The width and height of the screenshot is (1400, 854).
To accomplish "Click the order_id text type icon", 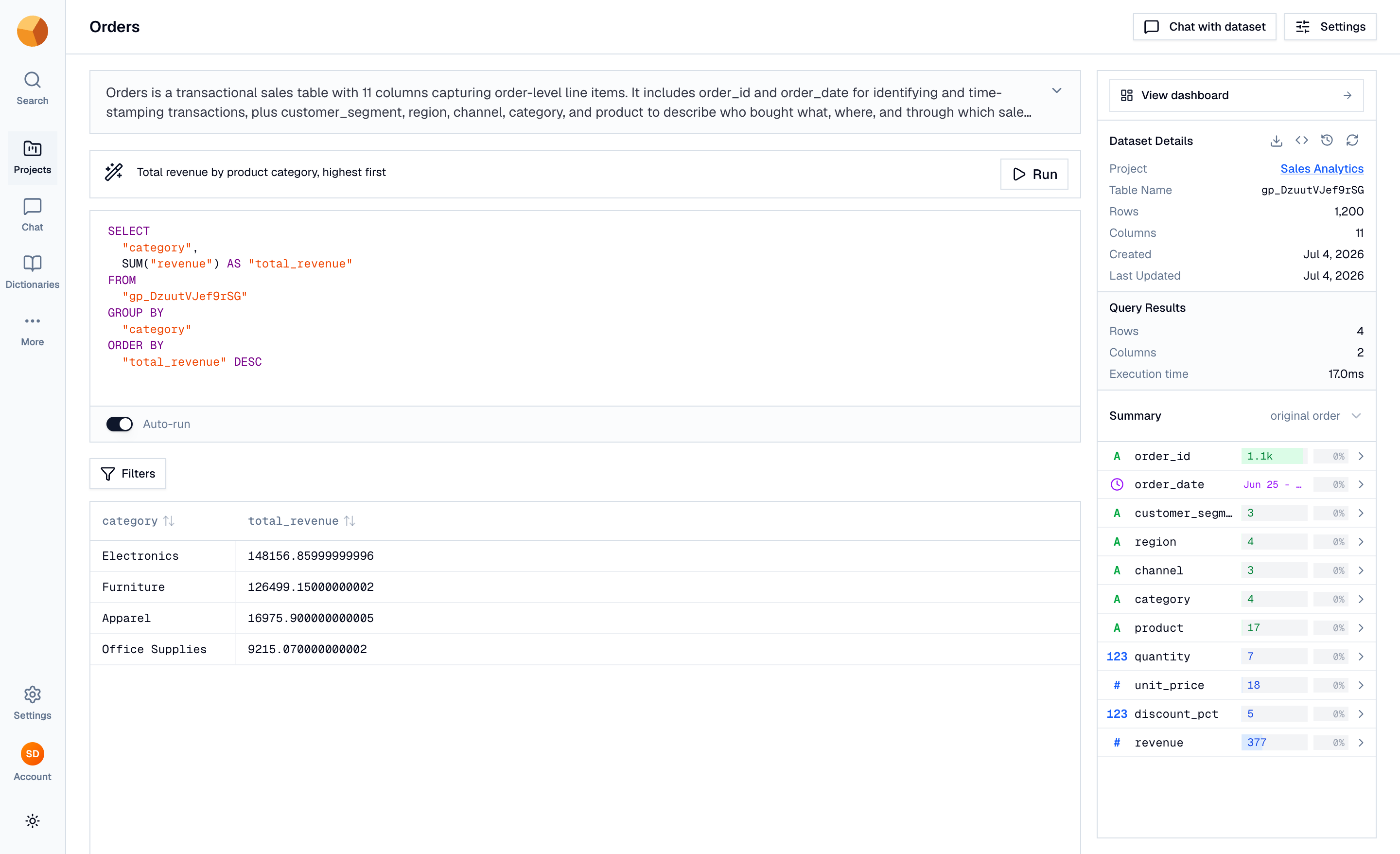I will [1117, 456].
